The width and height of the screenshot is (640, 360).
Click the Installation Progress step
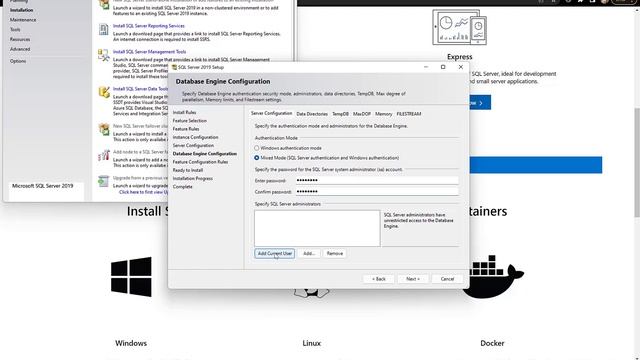click(x=193, y=178)
